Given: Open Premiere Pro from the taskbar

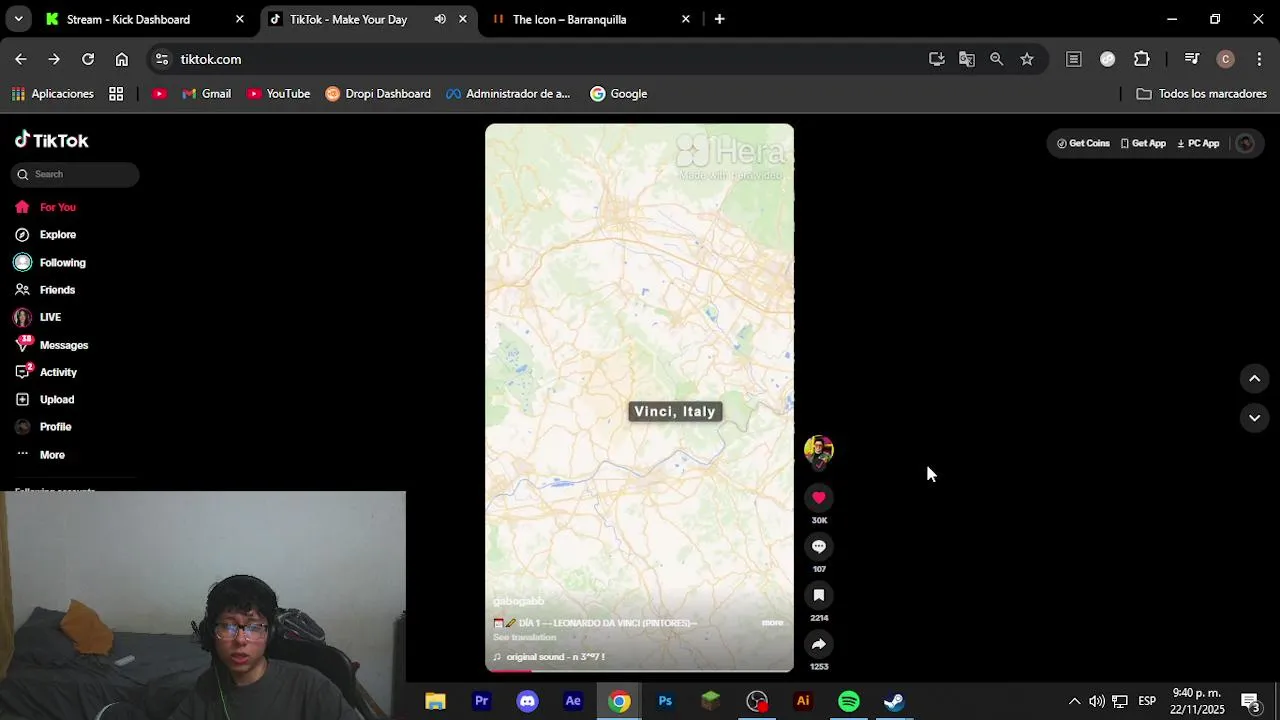Looking at the screenshot, I should coord(481,701).
